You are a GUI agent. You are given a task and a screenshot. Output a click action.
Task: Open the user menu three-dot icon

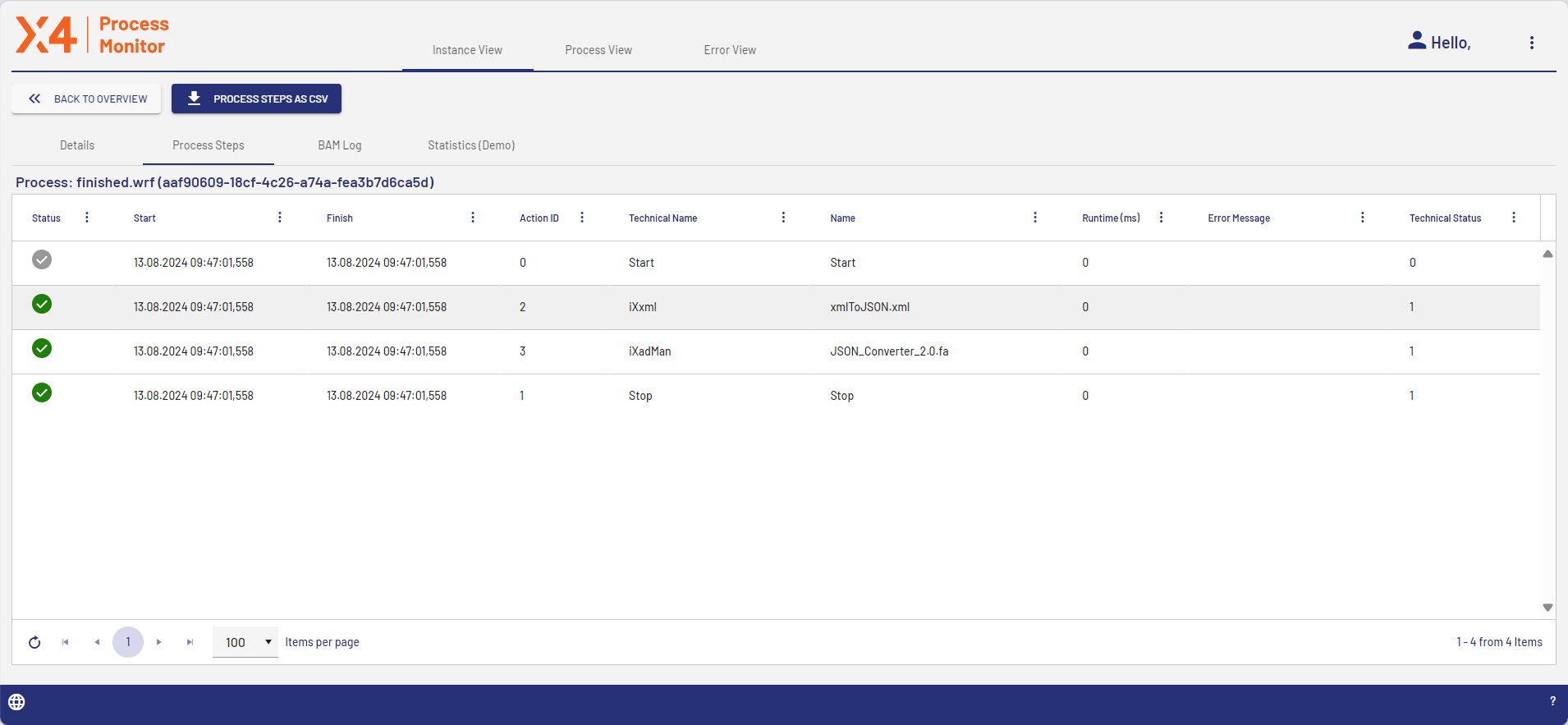(1531, 43)
